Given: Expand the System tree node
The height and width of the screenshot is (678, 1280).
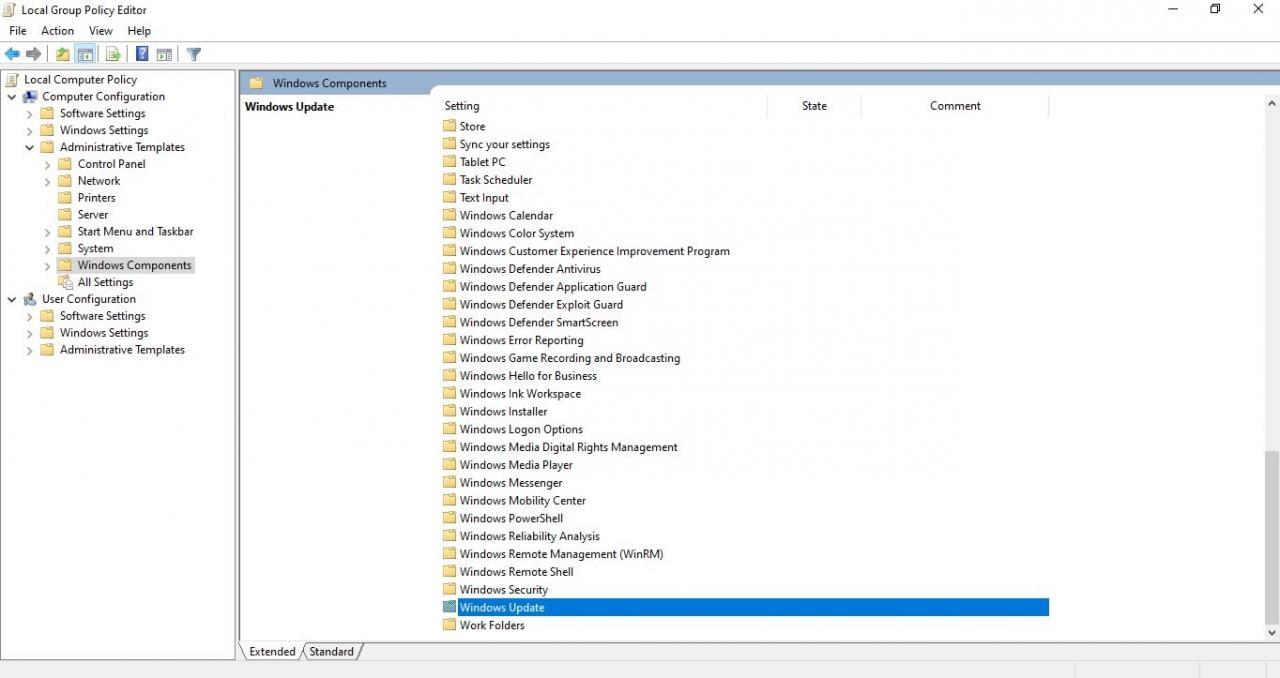Looking at the screenshot, I should point(47,249).
